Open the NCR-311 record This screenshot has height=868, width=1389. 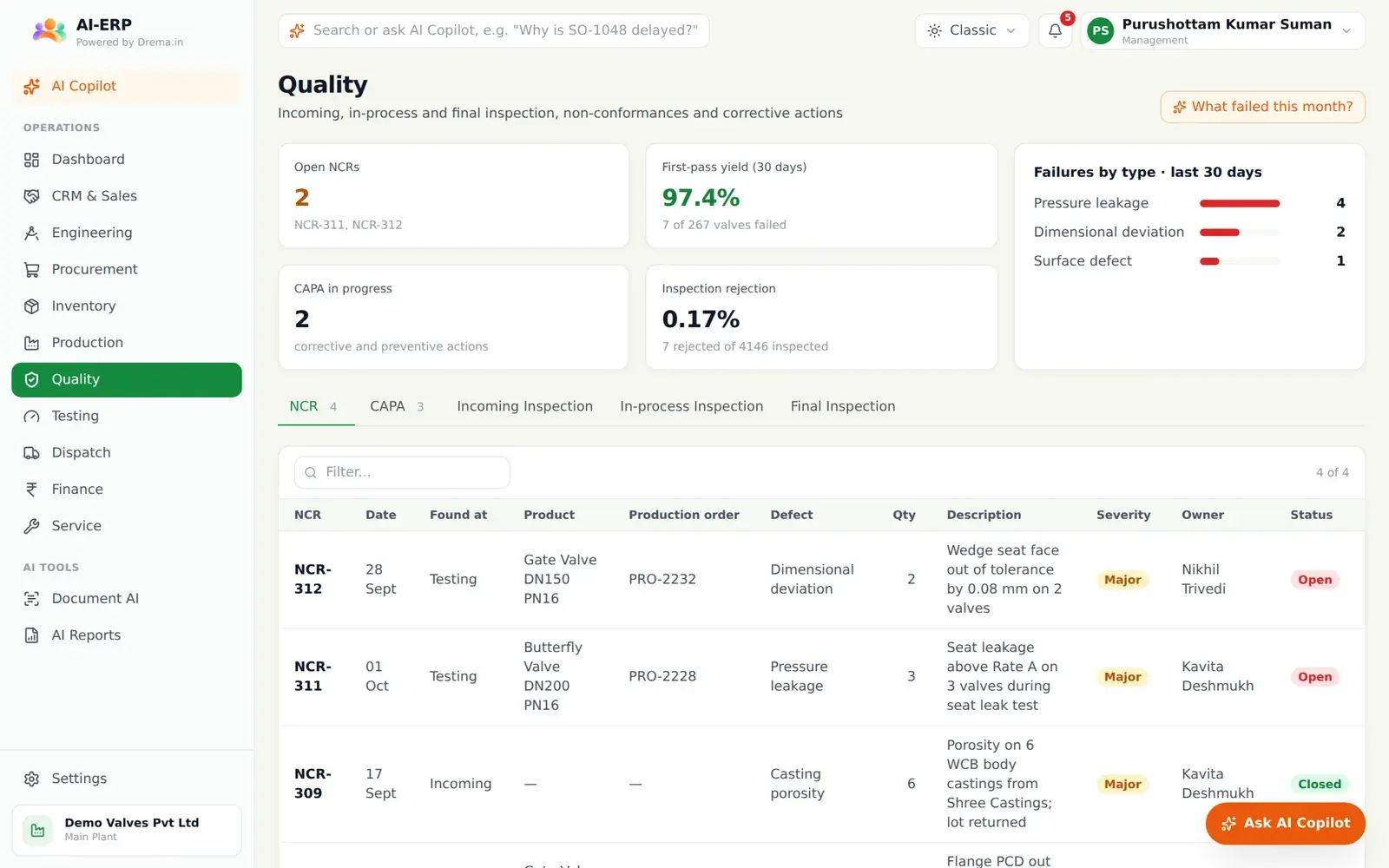tap(313, 676)
